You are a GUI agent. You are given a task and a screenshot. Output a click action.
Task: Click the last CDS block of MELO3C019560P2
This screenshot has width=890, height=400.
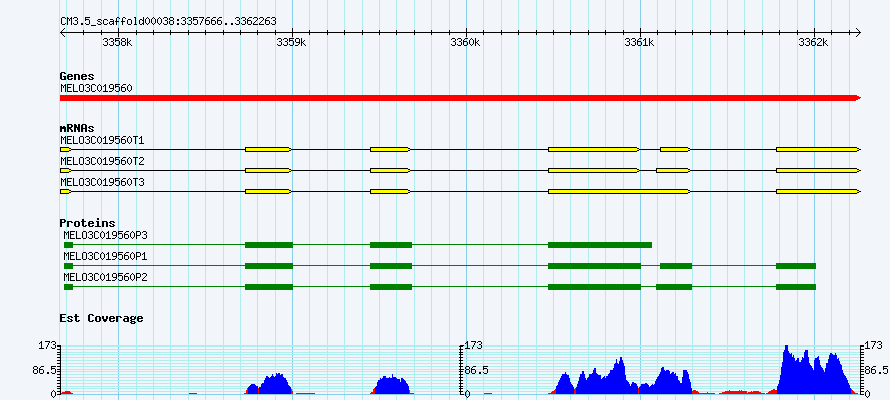point(796,287)
